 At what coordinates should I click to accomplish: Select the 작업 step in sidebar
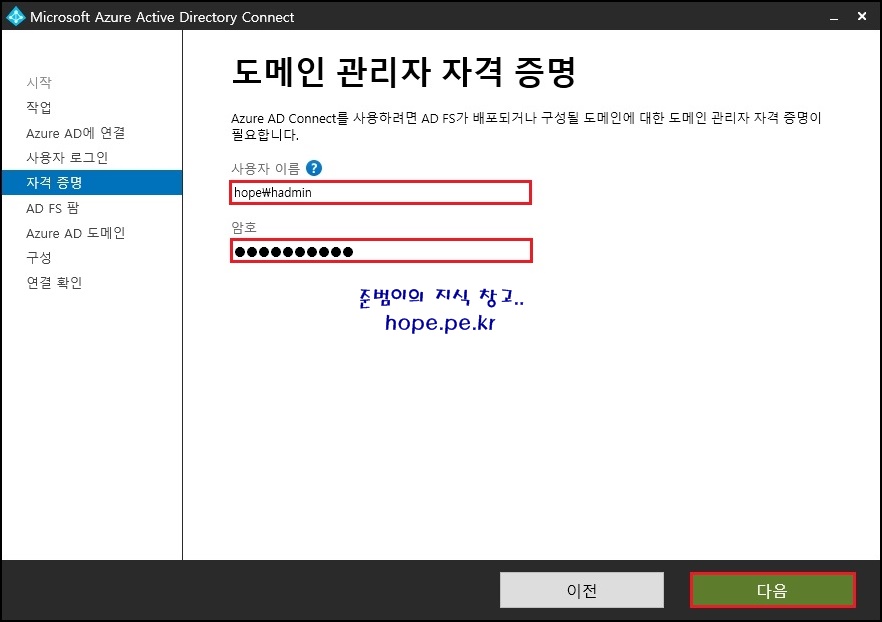39,107
